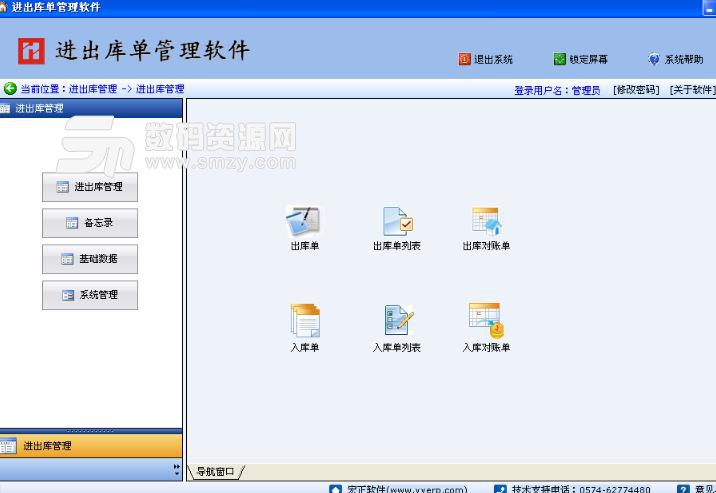Click the 技术支持电话 status text
The width and height of the screenshot is (716, 493).
[x=581, y=489]
